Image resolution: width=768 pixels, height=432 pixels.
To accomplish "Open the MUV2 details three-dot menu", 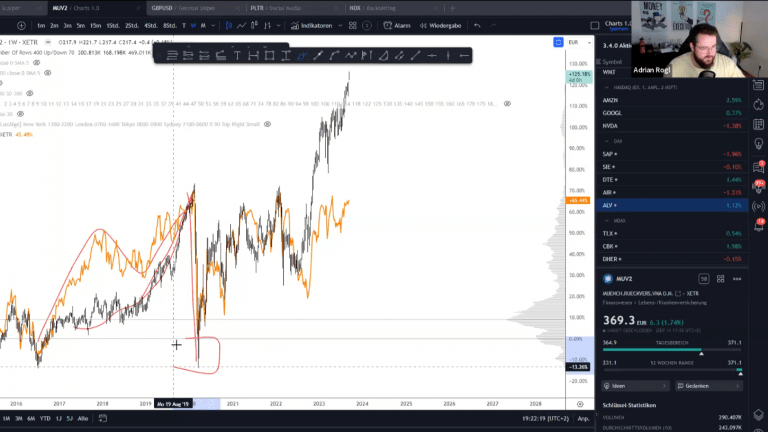I will 737,279.
